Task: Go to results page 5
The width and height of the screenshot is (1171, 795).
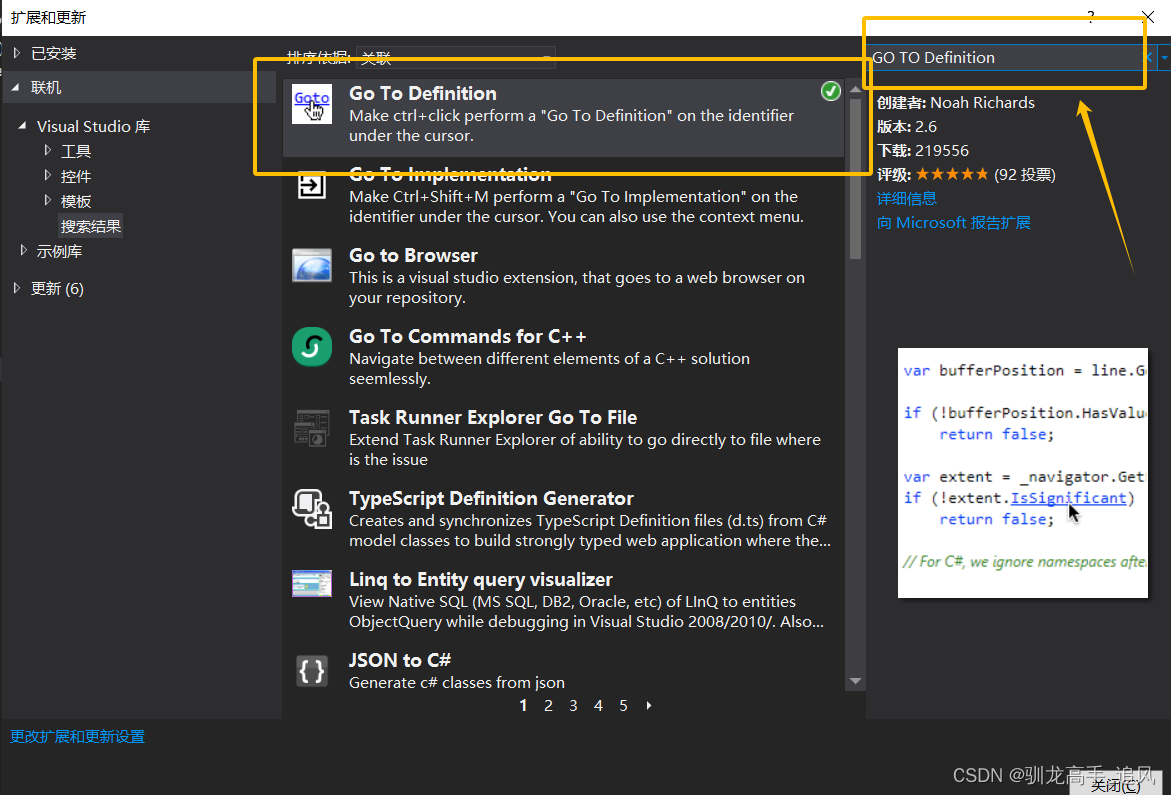Action: click(x=623, y=705)
